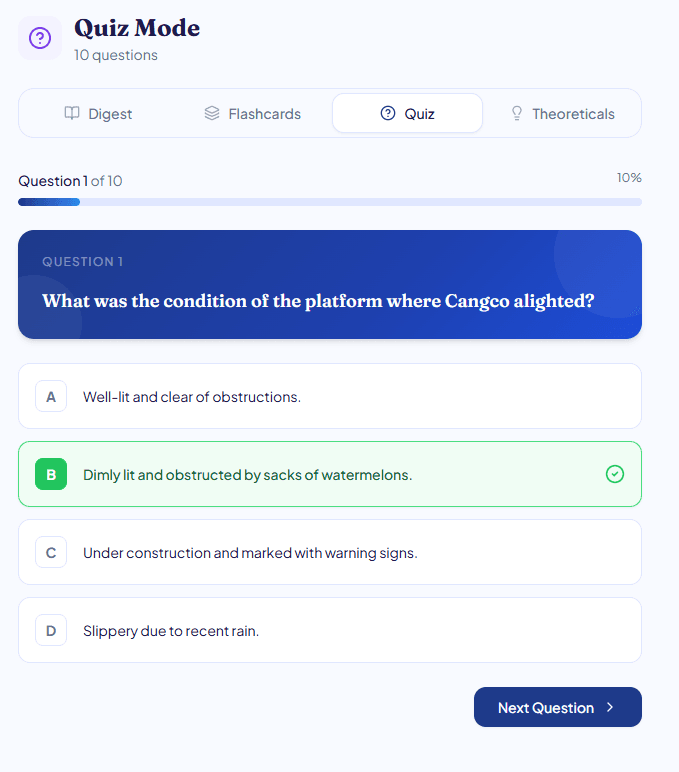Click the lightbulb Theoreticals icon
The image size is (679, 772).
pyautogui.click(x=517, y=113)
